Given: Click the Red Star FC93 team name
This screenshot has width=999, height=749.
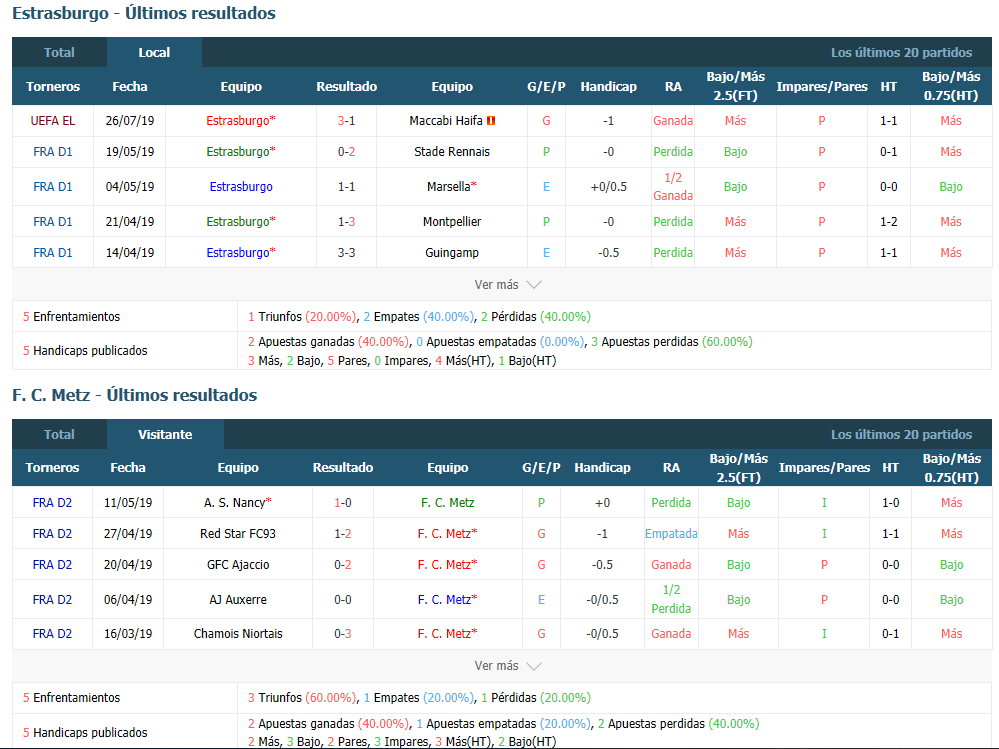Looking at the screenshot, I should (x=238, y=533).
